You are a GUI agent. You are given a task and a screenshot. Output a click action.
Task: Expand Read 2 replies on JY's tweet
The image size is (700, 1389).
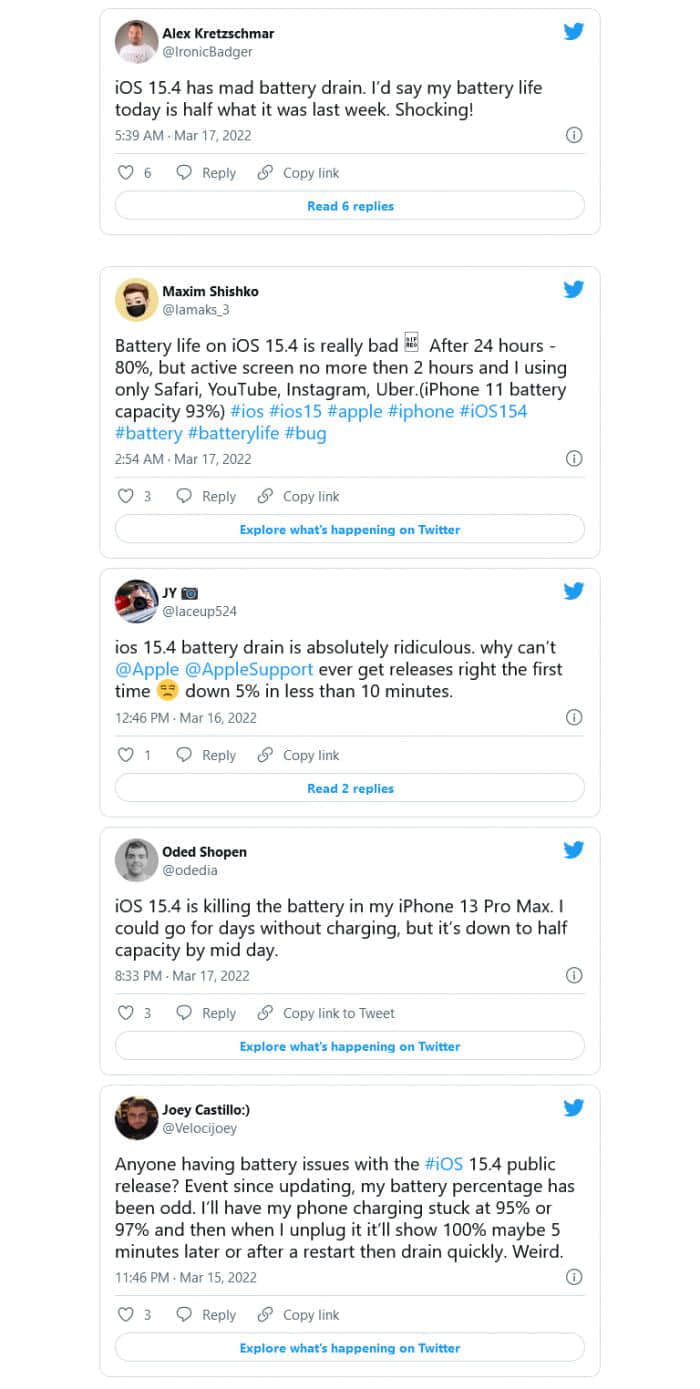(350, 788)
